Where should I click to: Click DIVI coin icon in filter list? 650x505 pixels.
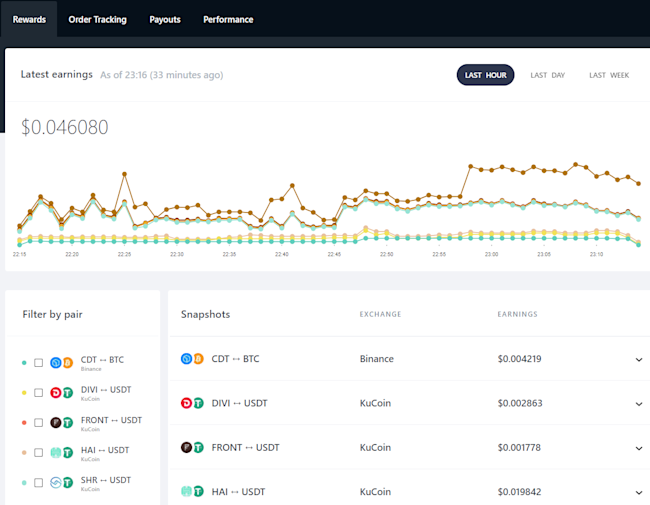click(x=56, y=393)
